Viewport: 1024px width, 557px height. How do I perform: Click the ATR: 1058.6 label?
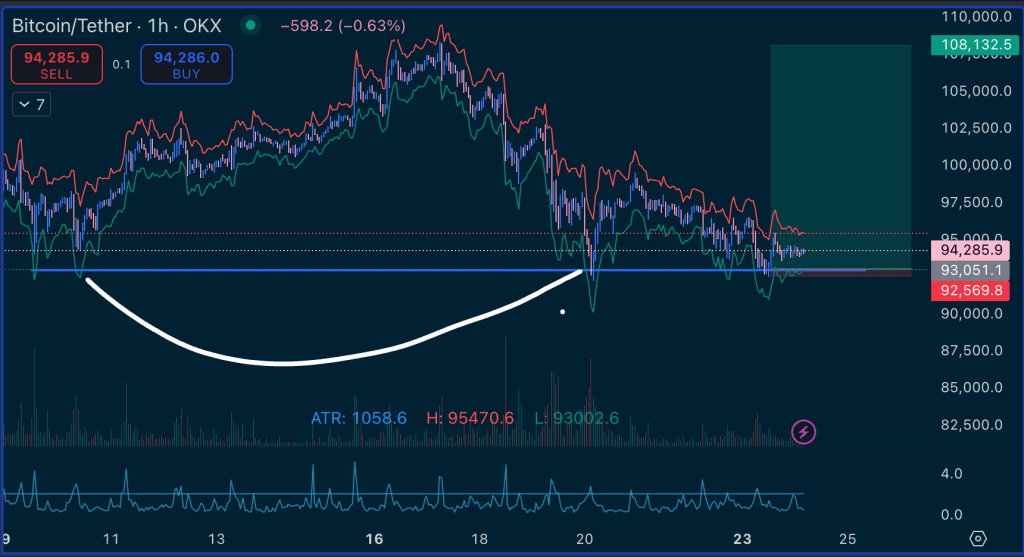pyautogui.click(x=359, y=417)
